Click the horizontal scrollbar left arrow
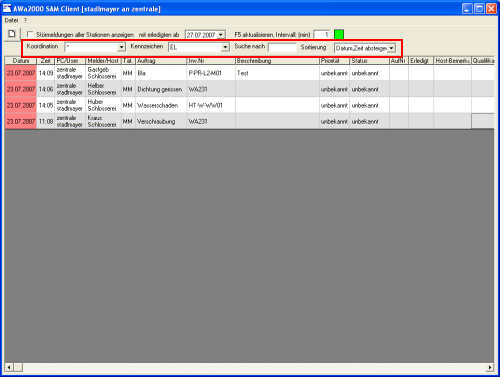The height and width of the screenshot is (377, 500). click(x=9, y=367)
